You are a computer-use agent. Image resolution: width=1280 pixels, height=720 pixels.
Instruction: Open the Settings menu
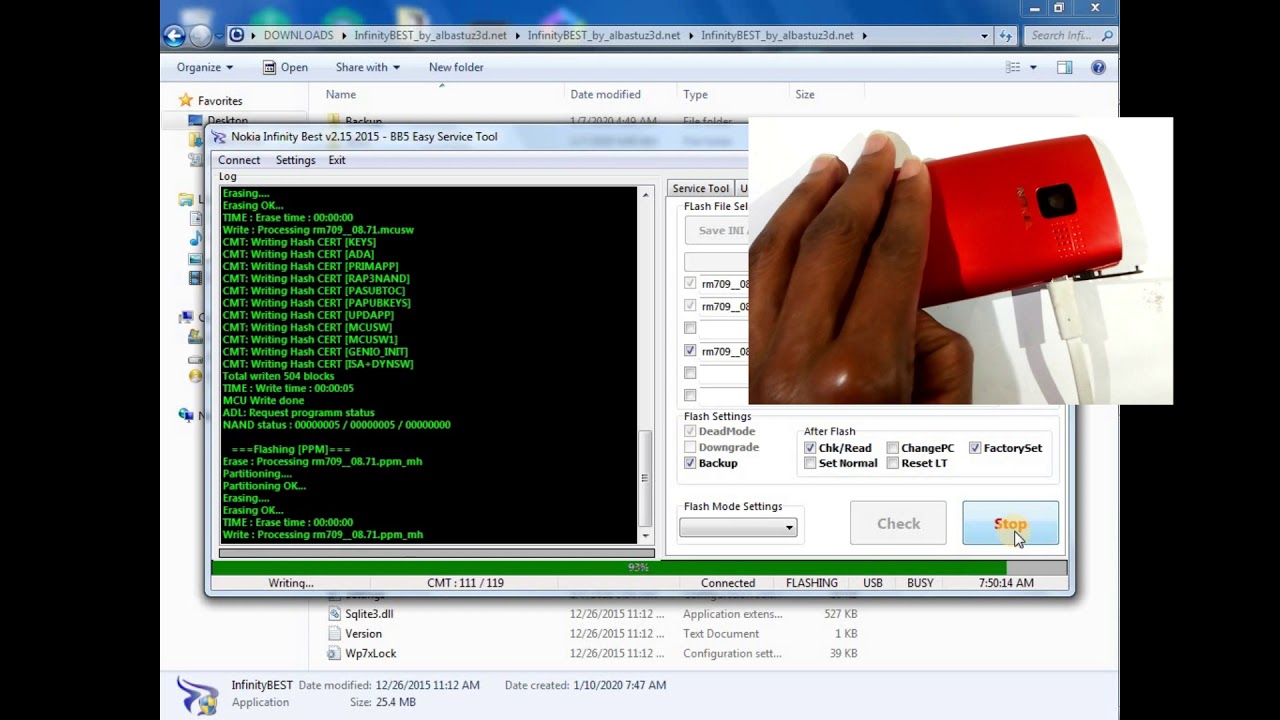point(295,160)
